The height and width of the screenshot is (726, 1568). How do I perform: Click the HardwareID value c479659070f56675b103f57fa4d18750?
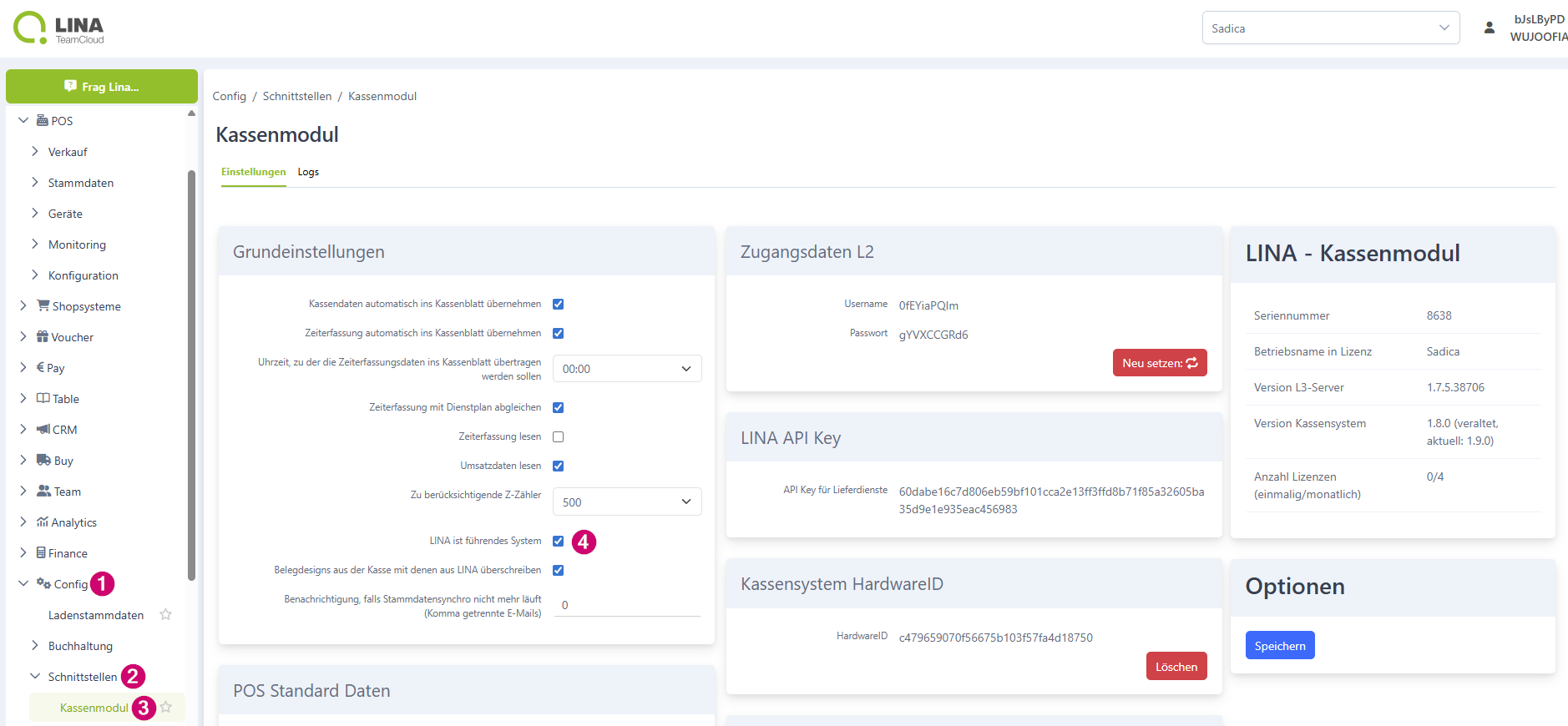click(995, 638)
